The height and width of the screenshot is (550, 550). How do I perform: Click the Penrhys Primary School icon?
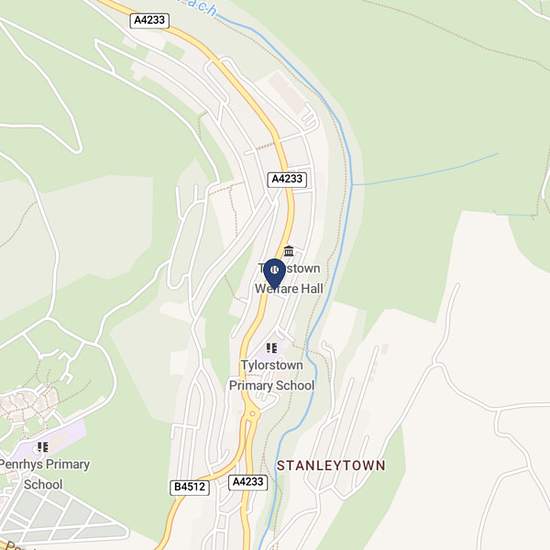(43, 447)
